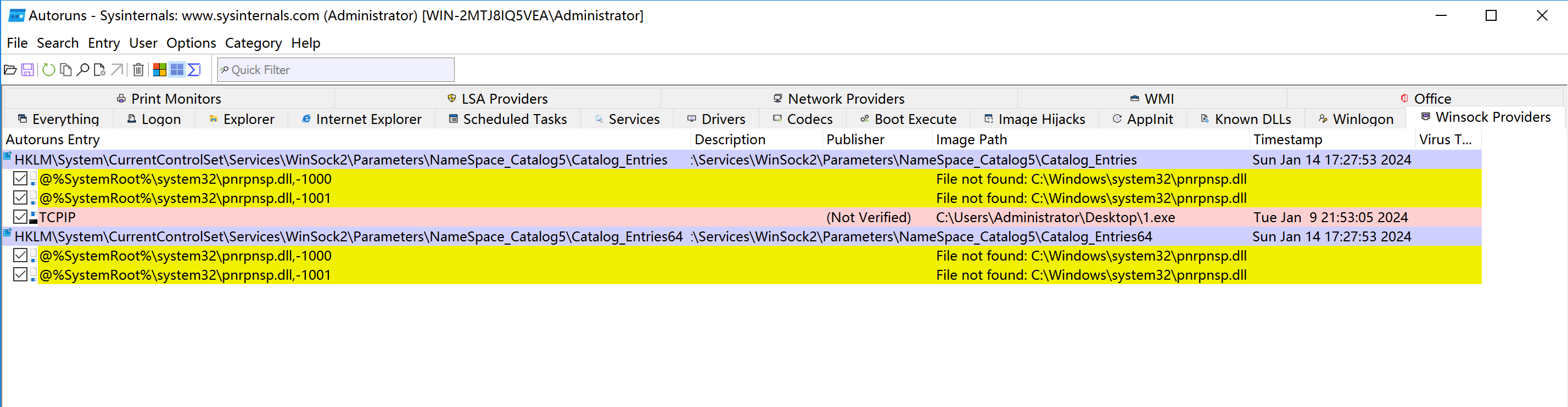Switch to the Scheduled Tasks tab
Screen dimensions: 1568x407
508,119
